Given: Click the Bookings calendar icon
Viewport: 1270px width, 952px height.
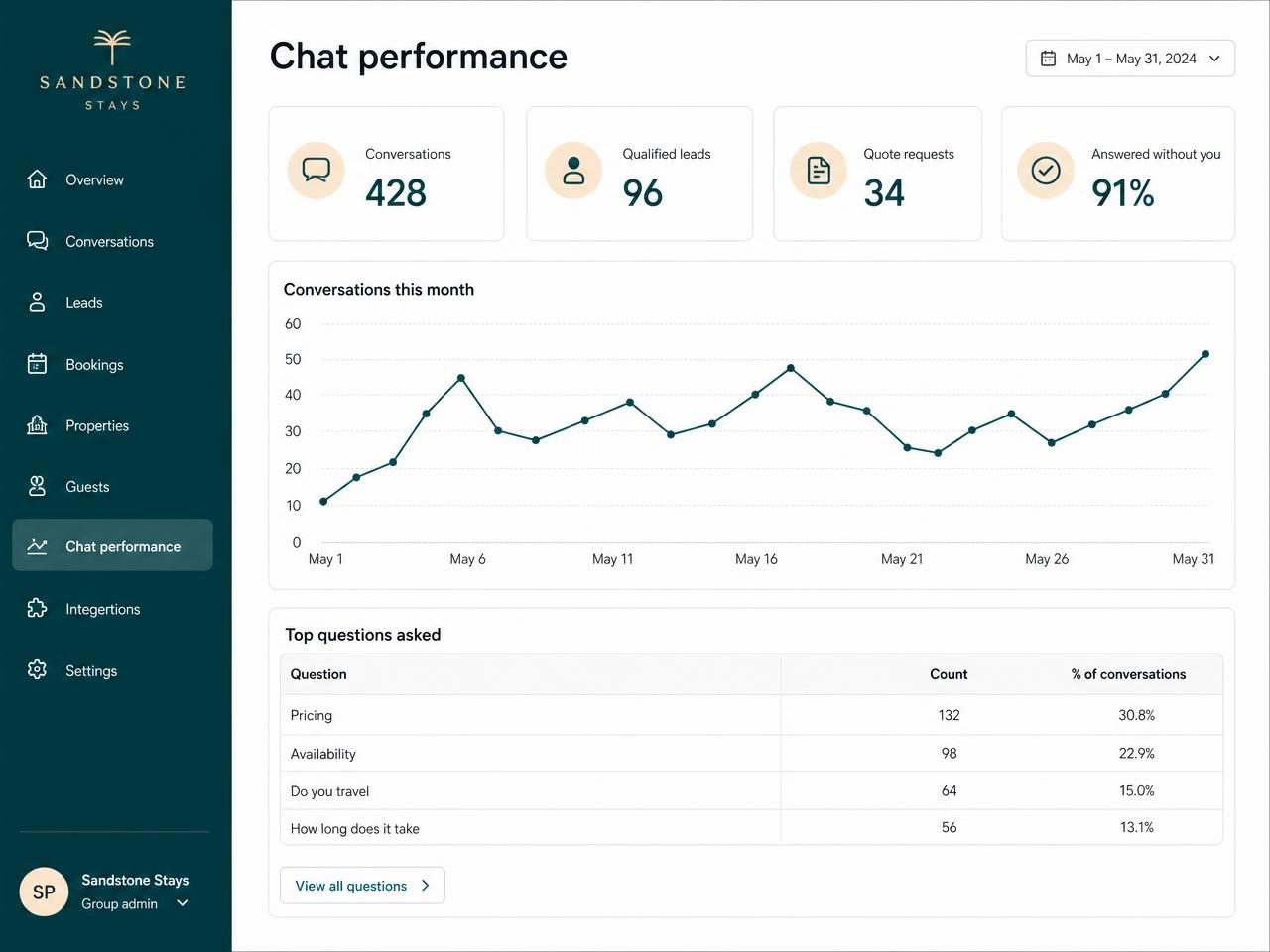Looking at the screenshot, I should (x=37, y=364).
